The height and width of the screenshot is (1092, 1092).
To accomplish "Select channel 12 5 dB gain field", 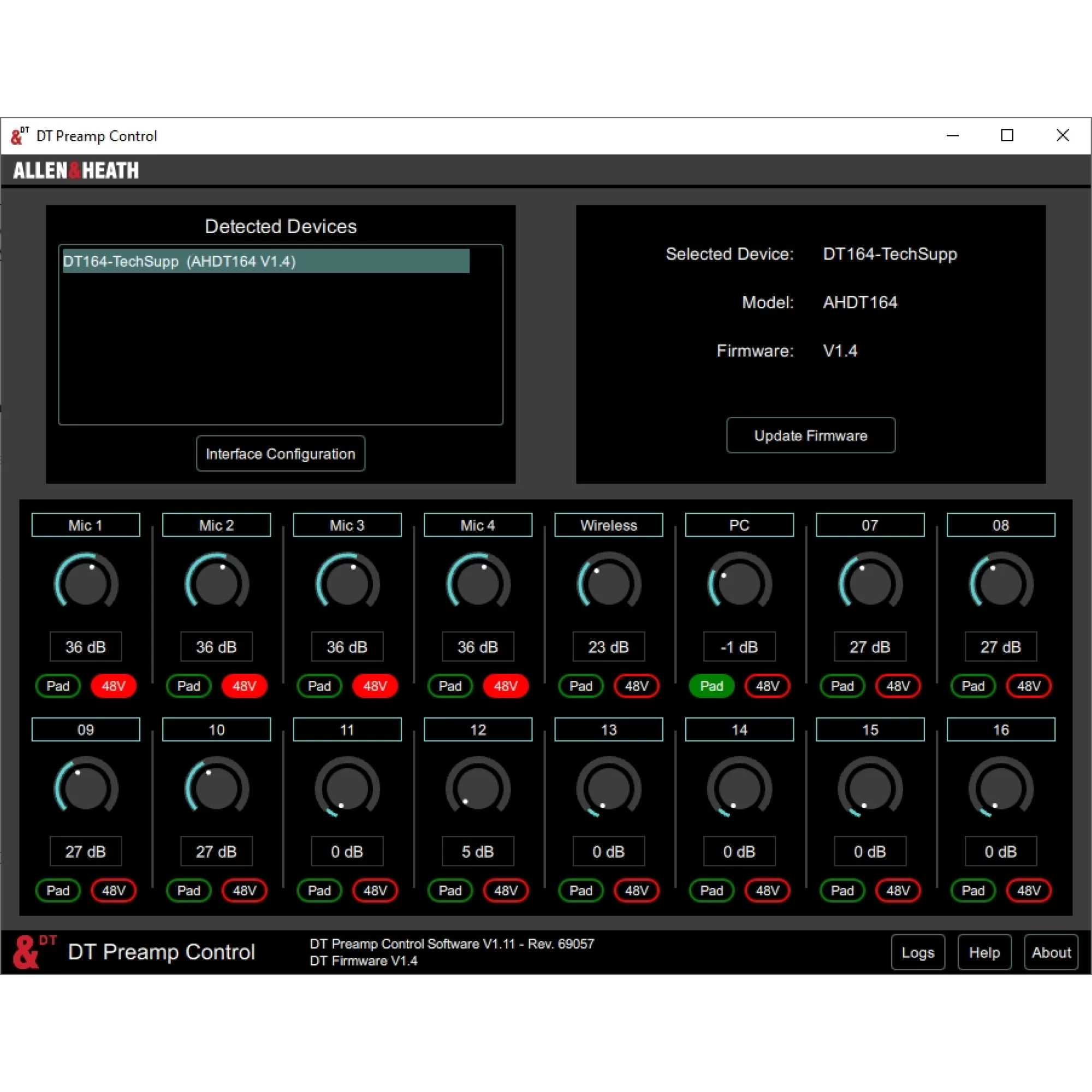I will (478, 851).
